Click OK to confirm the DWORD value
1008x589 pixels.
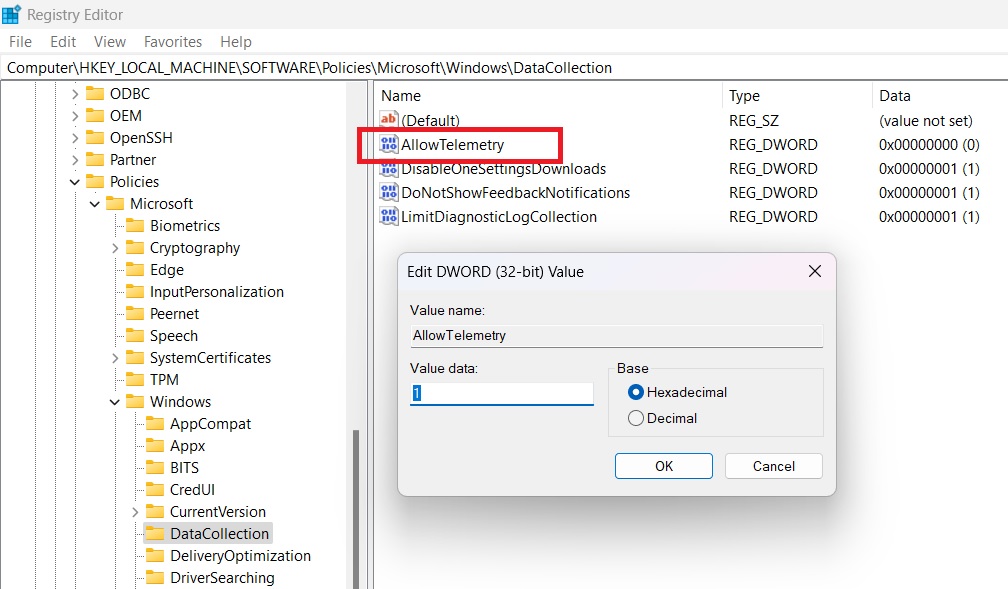click(663, 465)
